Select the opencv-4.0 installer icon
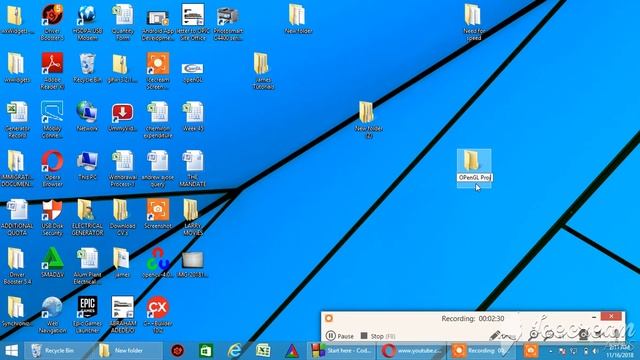Viewport: 640px width, 360px height. (158, 263)
